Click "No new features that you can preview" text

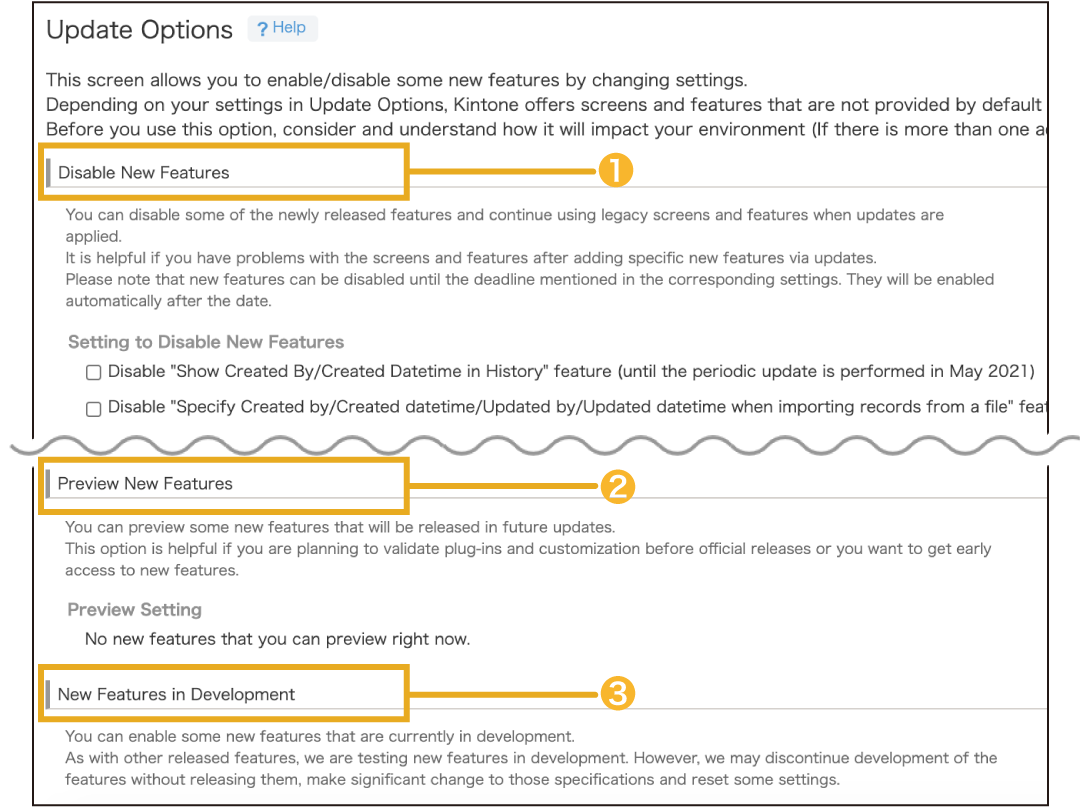[277, 638]
